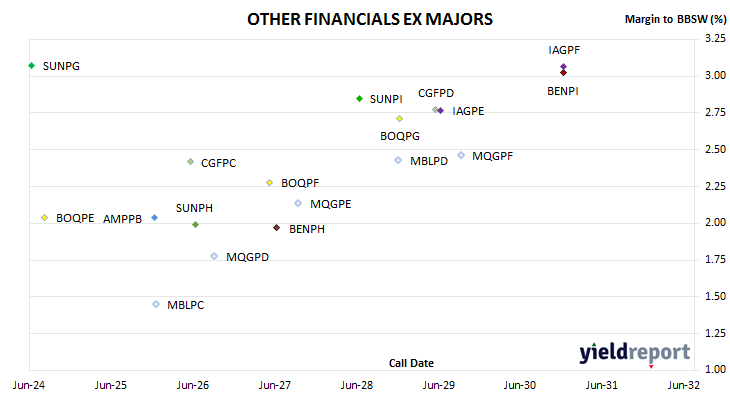Click the green SUNPG diamond marker
This screenshot has width=730, height=399.
(x=32, y=66)
